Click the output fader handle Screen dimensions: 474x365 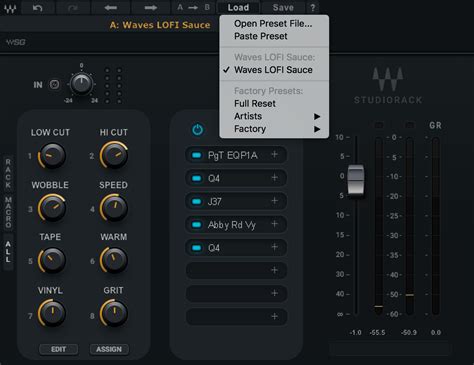point(356,179)
